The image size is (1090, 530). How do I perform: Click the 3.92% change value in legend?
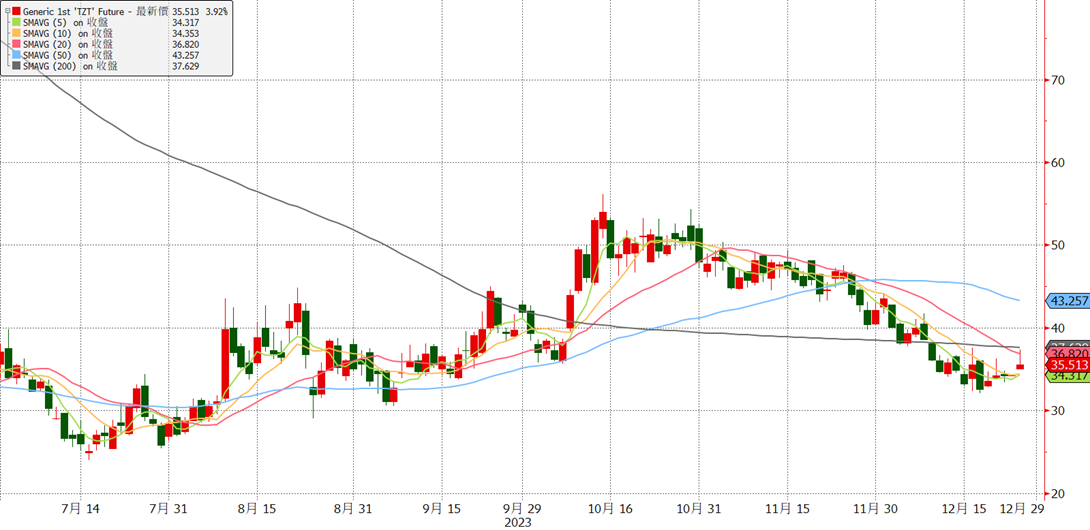point(215,12)
